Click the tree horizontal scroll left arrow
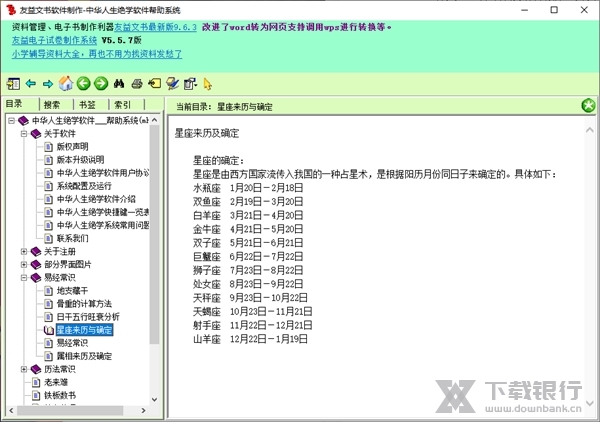Screen dimensions: 600x422 [x=11, y=411]
